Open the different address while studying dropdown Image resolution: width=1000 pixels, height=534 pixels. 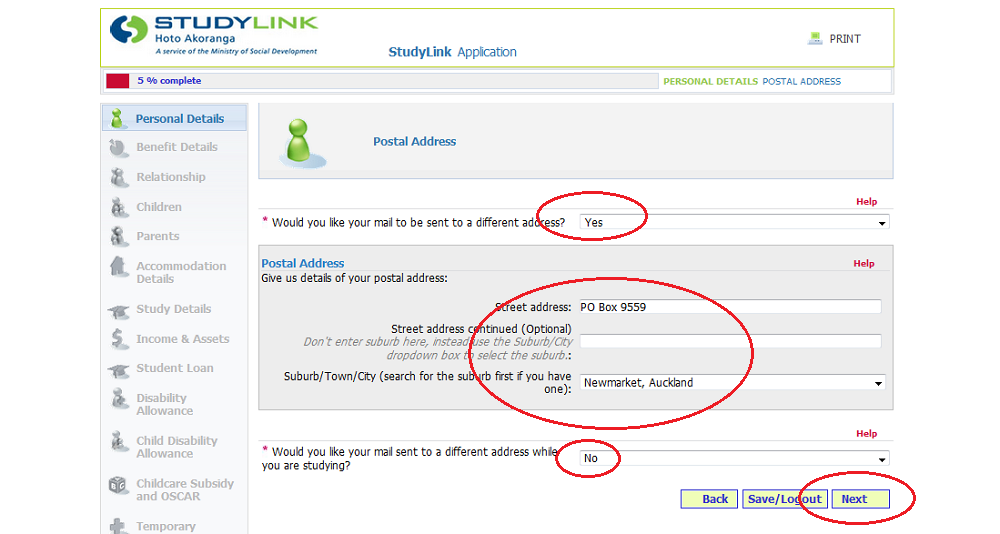(881, 459)
